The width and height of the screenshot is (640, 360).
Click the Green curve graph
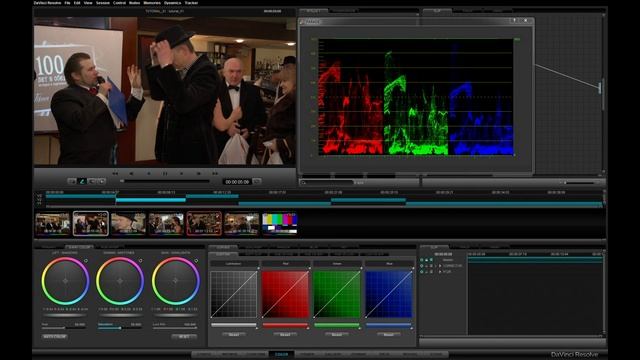pos(337,294)
